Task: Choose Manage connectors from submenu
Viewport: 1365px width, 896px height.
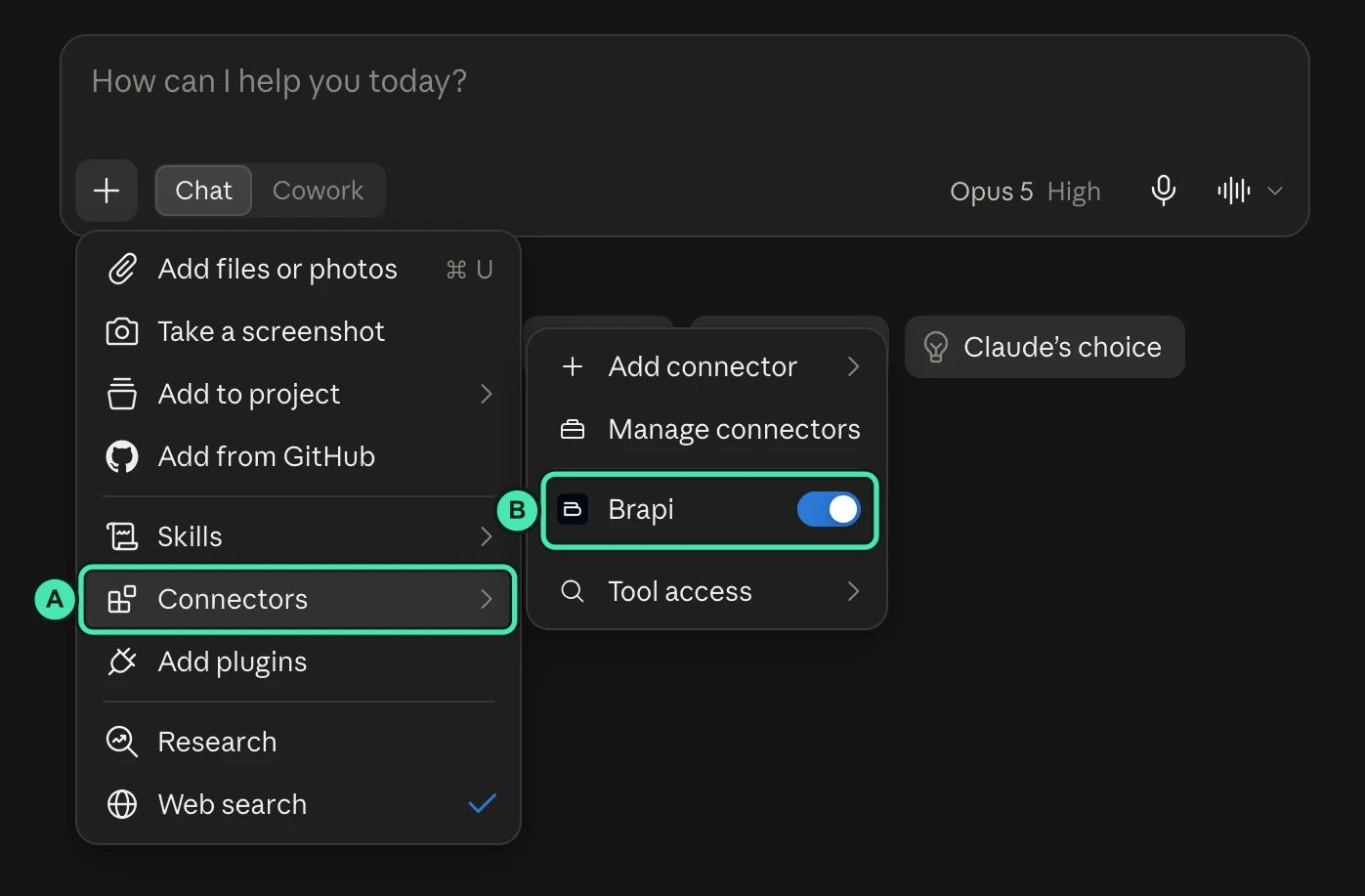Action: tap(710, 429)
